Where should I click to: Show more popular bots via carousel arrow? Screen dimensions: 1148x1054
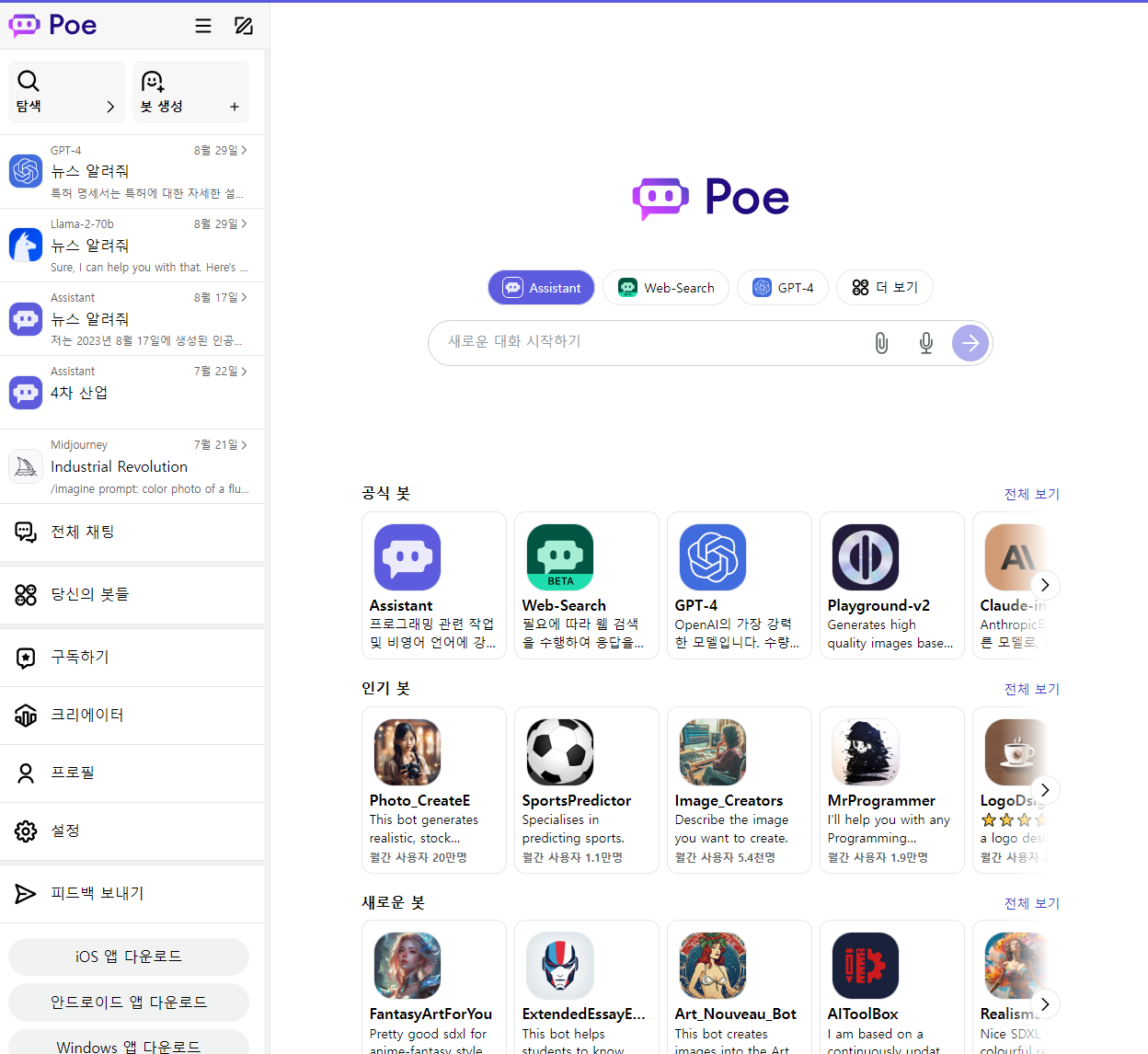[x=1044, y=789]
